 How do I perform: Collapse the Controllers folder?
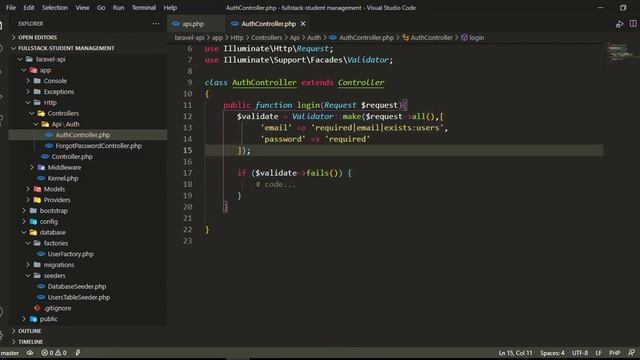coord(63,113)
